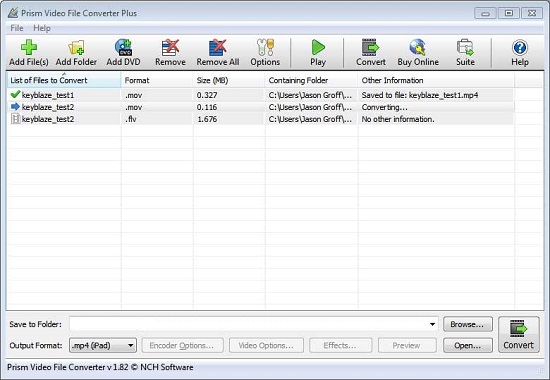Image resolution: width=550 pixels, height=380 pixels.
Task: Click the Browse... button
Action: point(468,324)
